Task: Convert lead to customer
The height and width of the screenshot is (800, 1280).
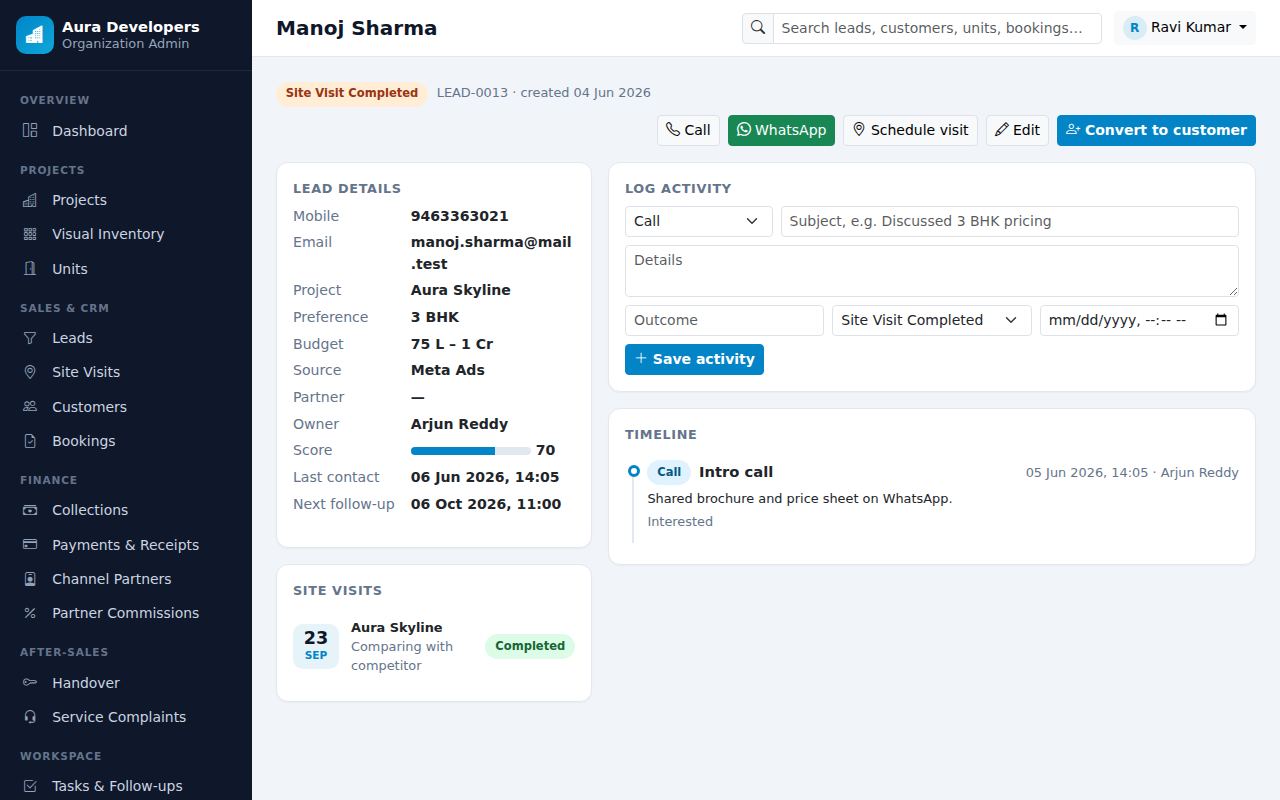Action: [1156, 130]
